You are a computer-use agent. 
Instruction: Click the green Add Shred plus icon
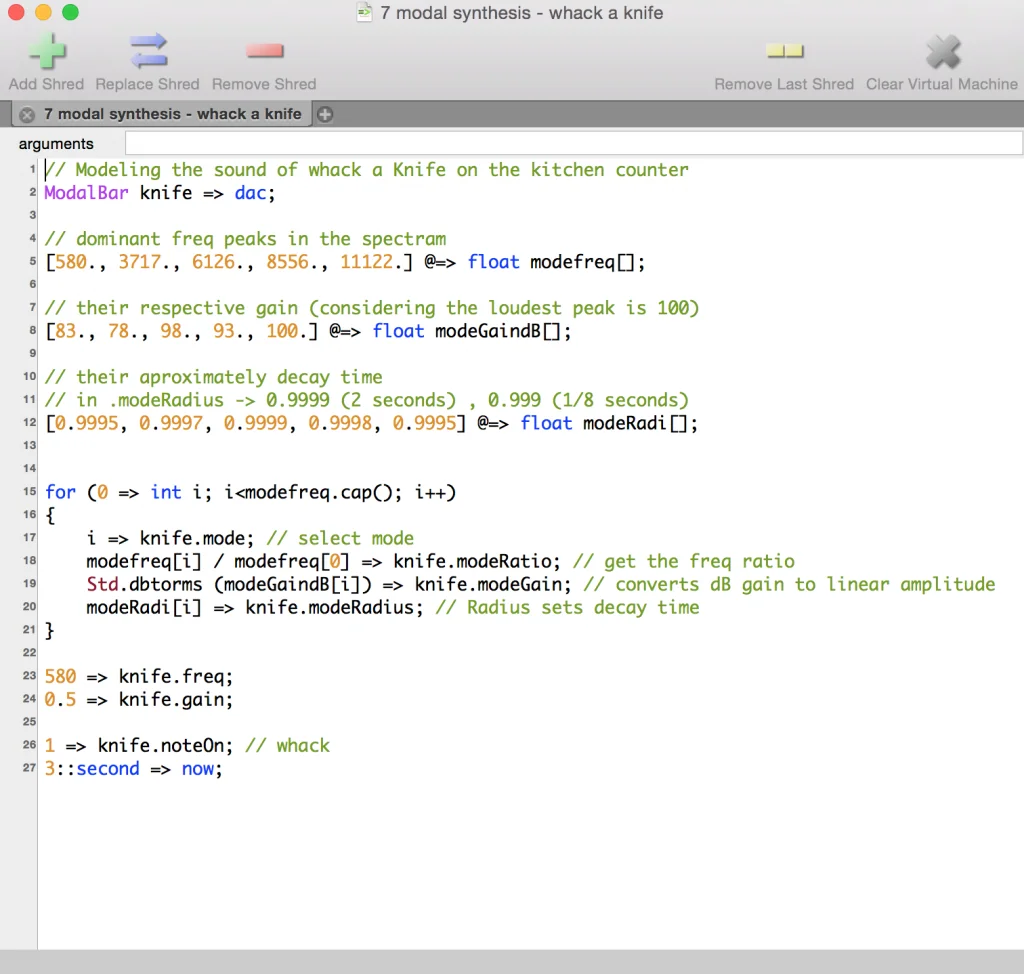coord(48,51)
